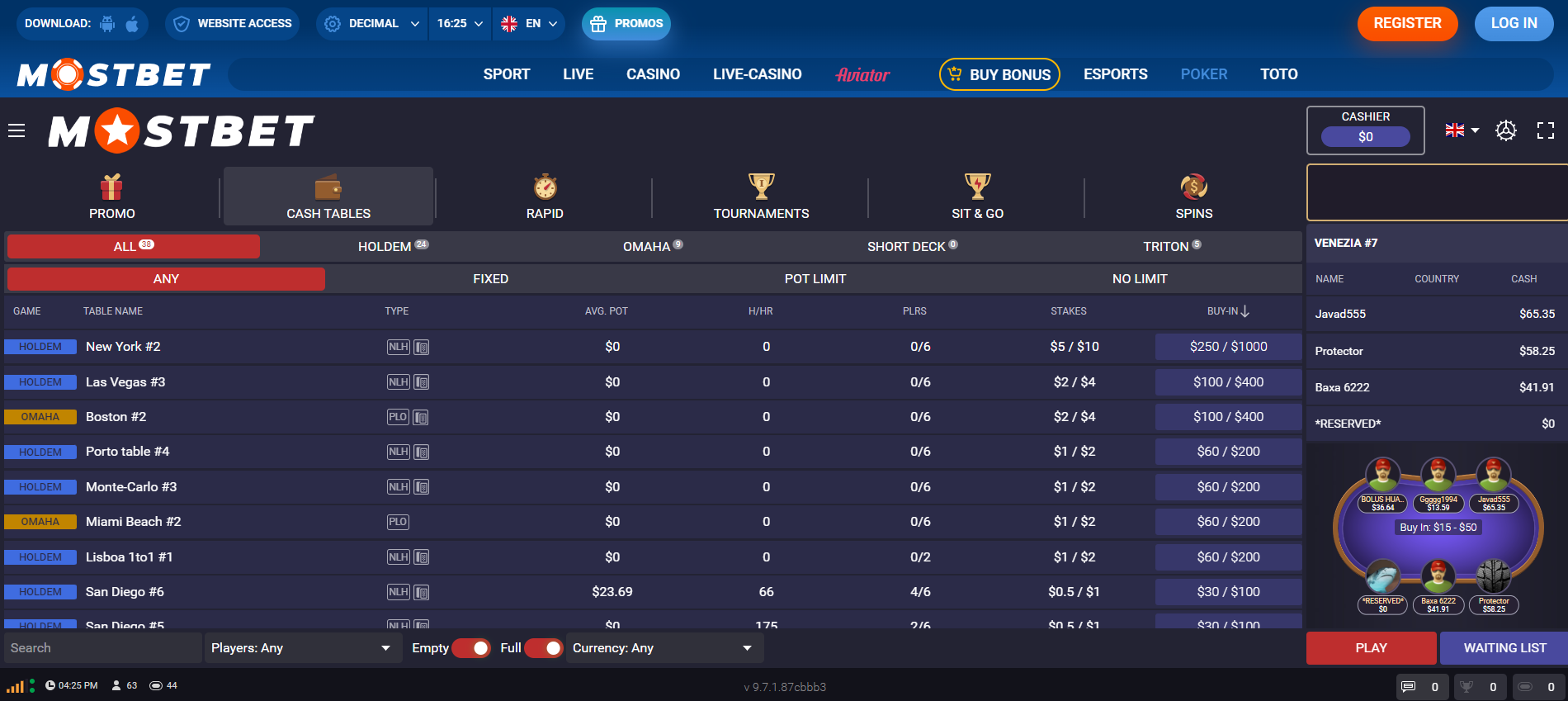Go to Live-Casino in main menu
Image resolution: width=1568 pixels, height=701 pixels.
pyautogui.click(x=757, y=74)
